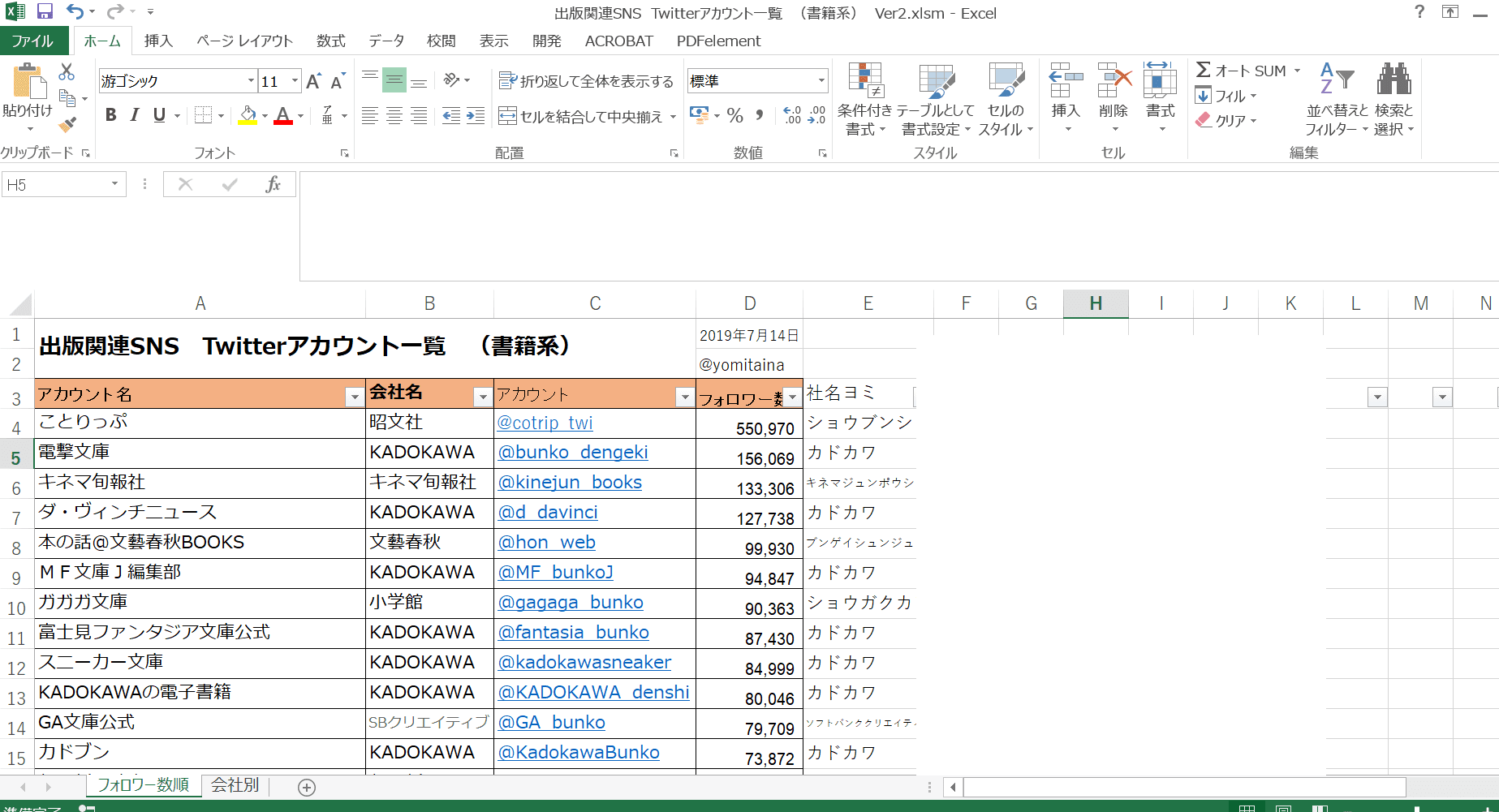Toggle middle vertical alignment

tap(394, 80)
